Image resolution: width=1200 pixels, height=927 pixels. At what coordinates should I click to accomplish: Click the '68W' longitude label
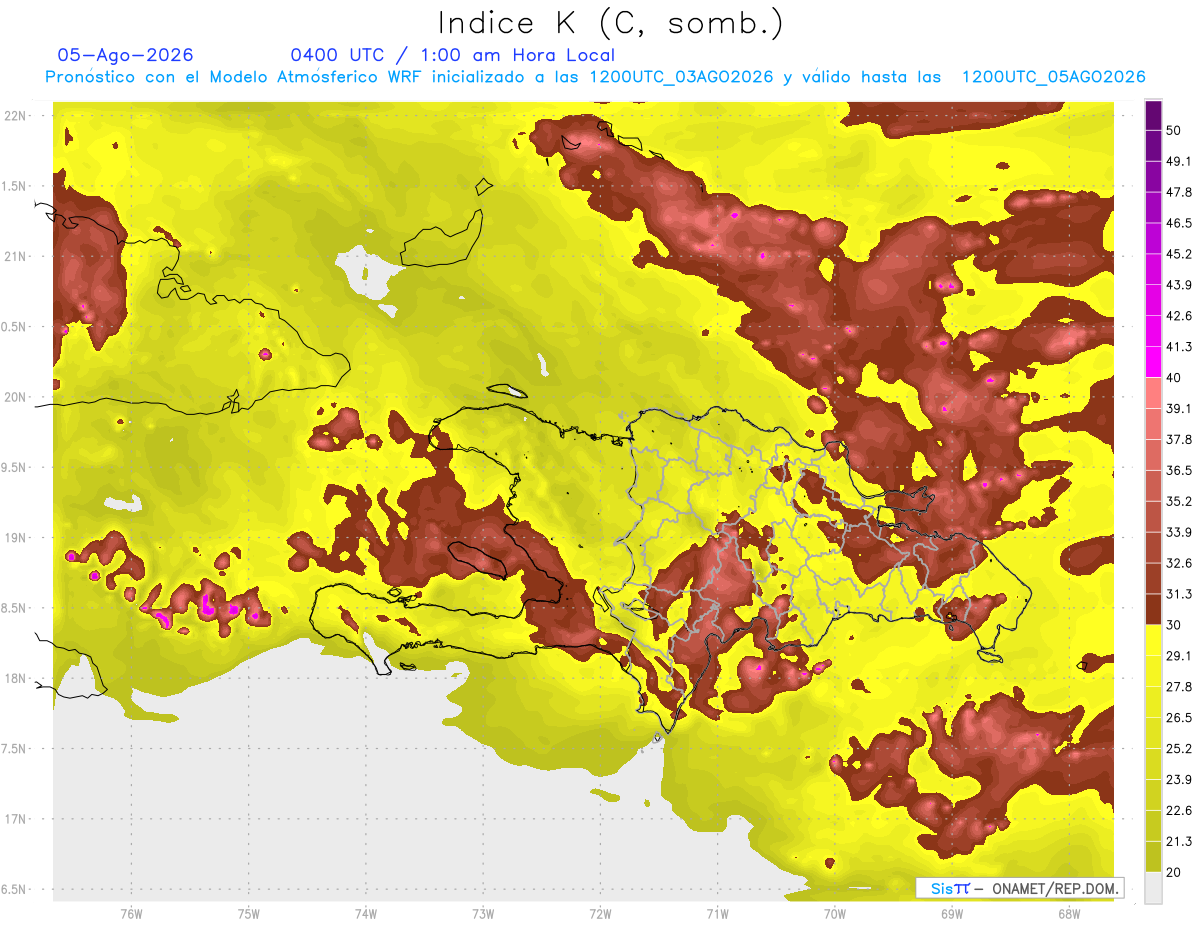tap(1069, 913)
